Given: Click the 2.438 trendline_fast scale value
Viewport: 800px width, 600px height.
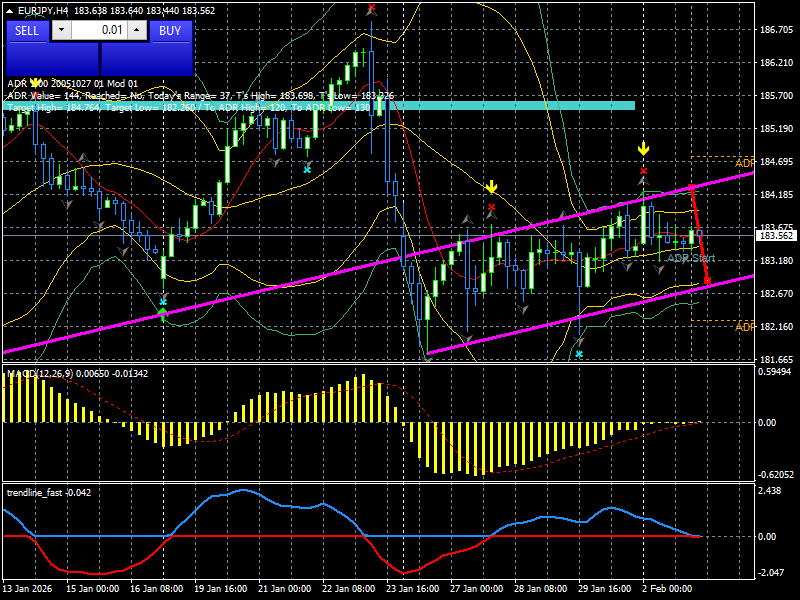Looking at the screenshot, I should [x=770, y=491].
